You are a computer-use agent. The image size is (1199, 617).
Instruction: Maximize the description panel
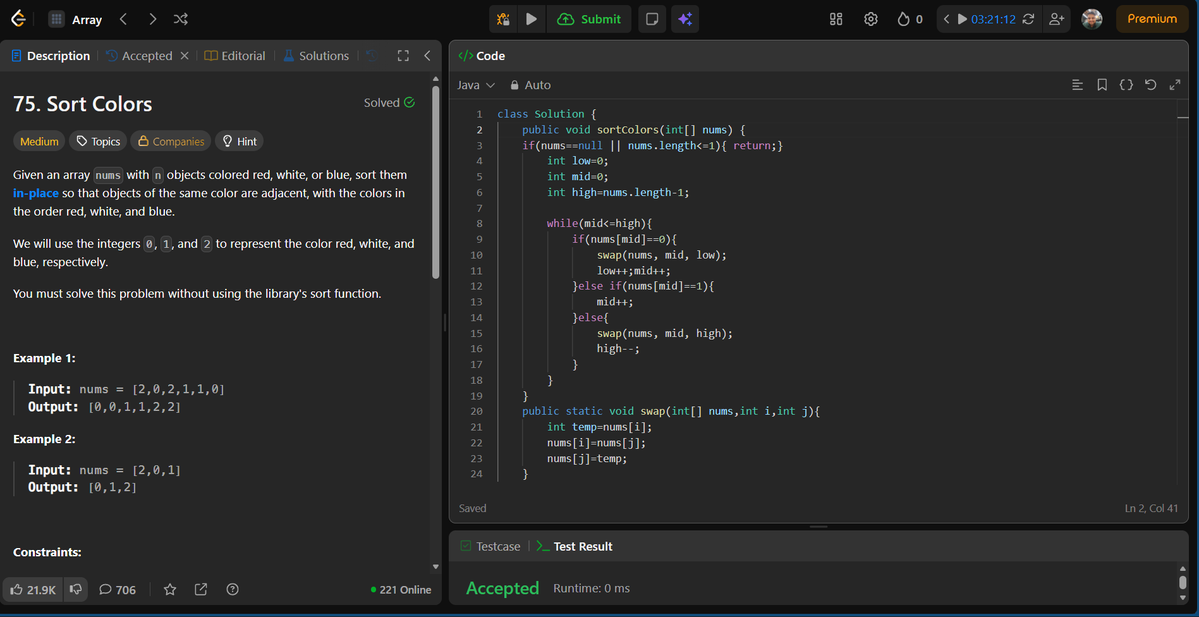404,56
